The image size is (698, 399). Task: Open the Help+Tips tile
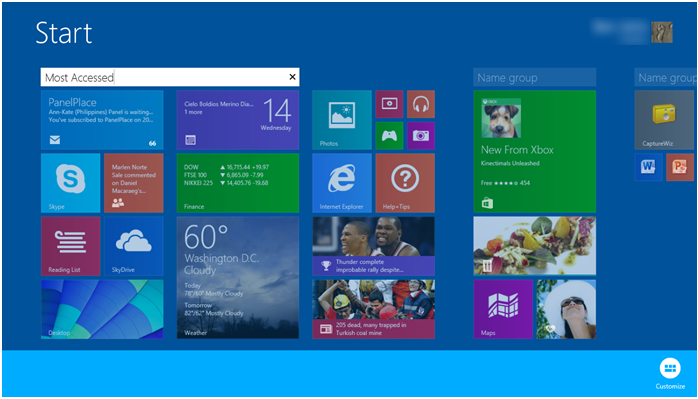point(405,183)
